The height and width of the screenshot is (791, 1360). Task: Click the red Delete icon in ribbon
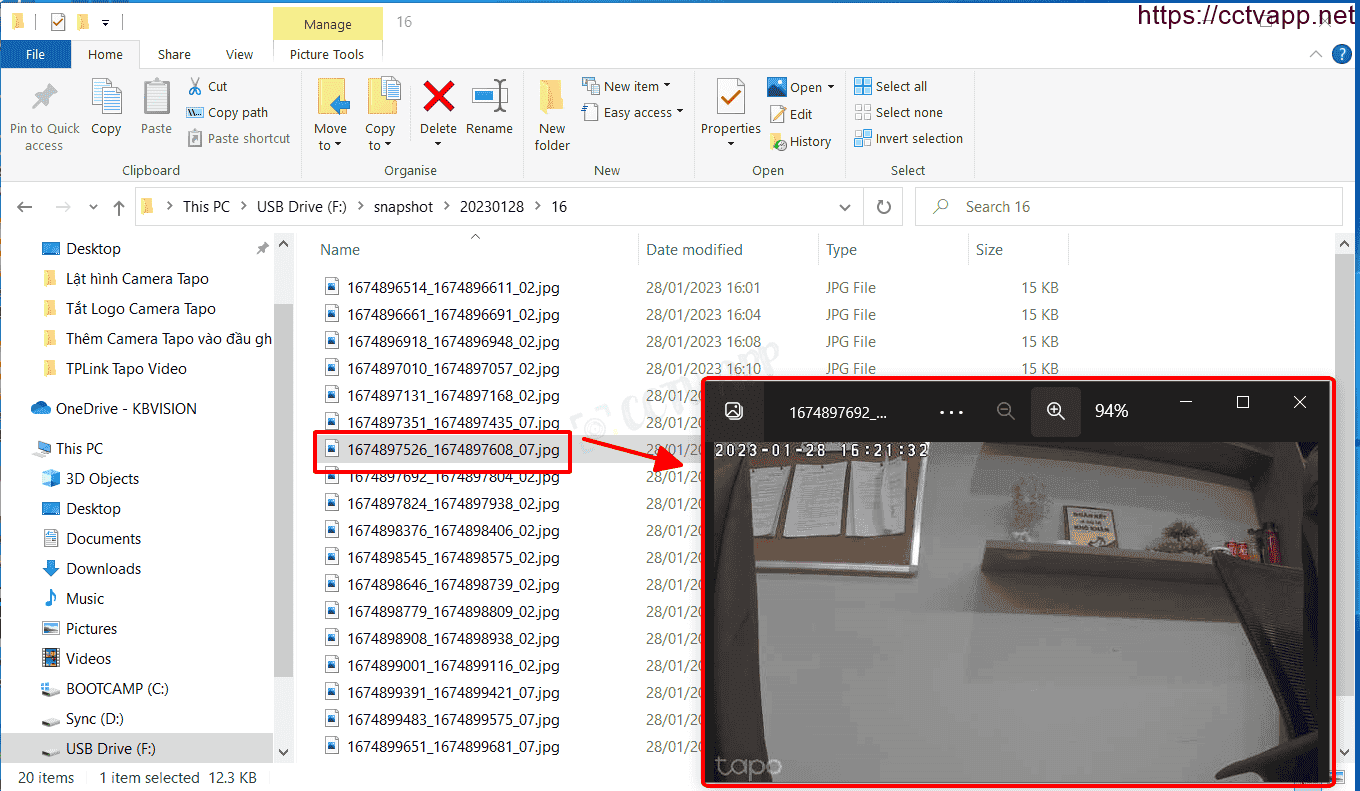(x=438, y=98)
